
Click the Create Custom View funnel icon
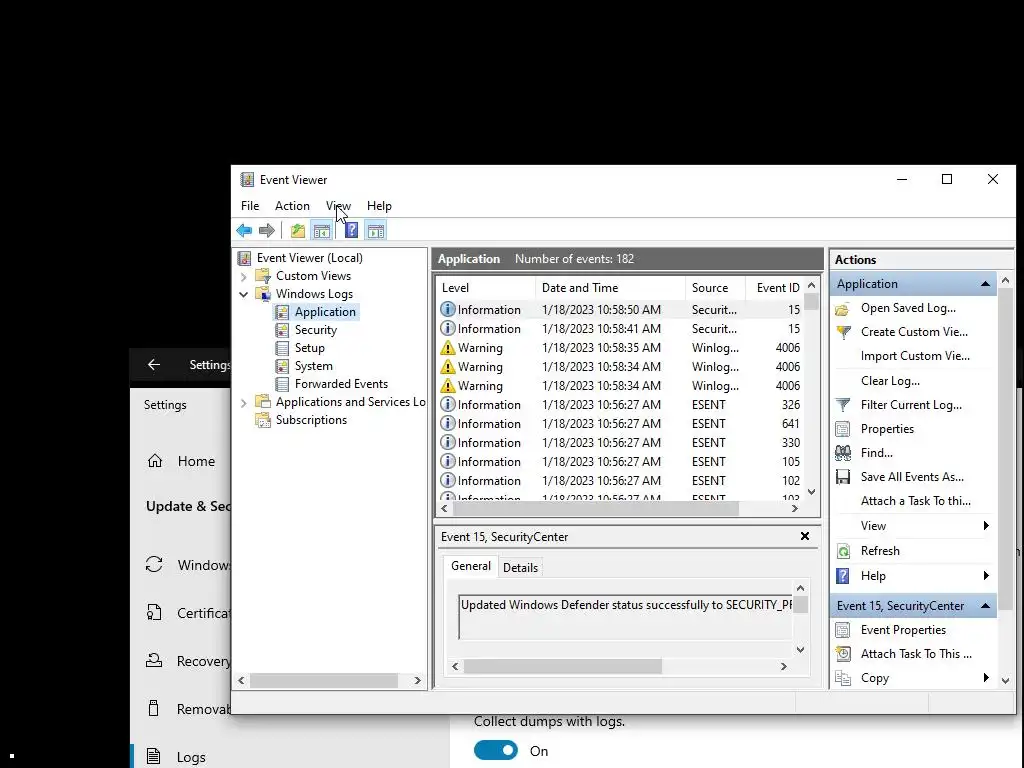[843, 332]
